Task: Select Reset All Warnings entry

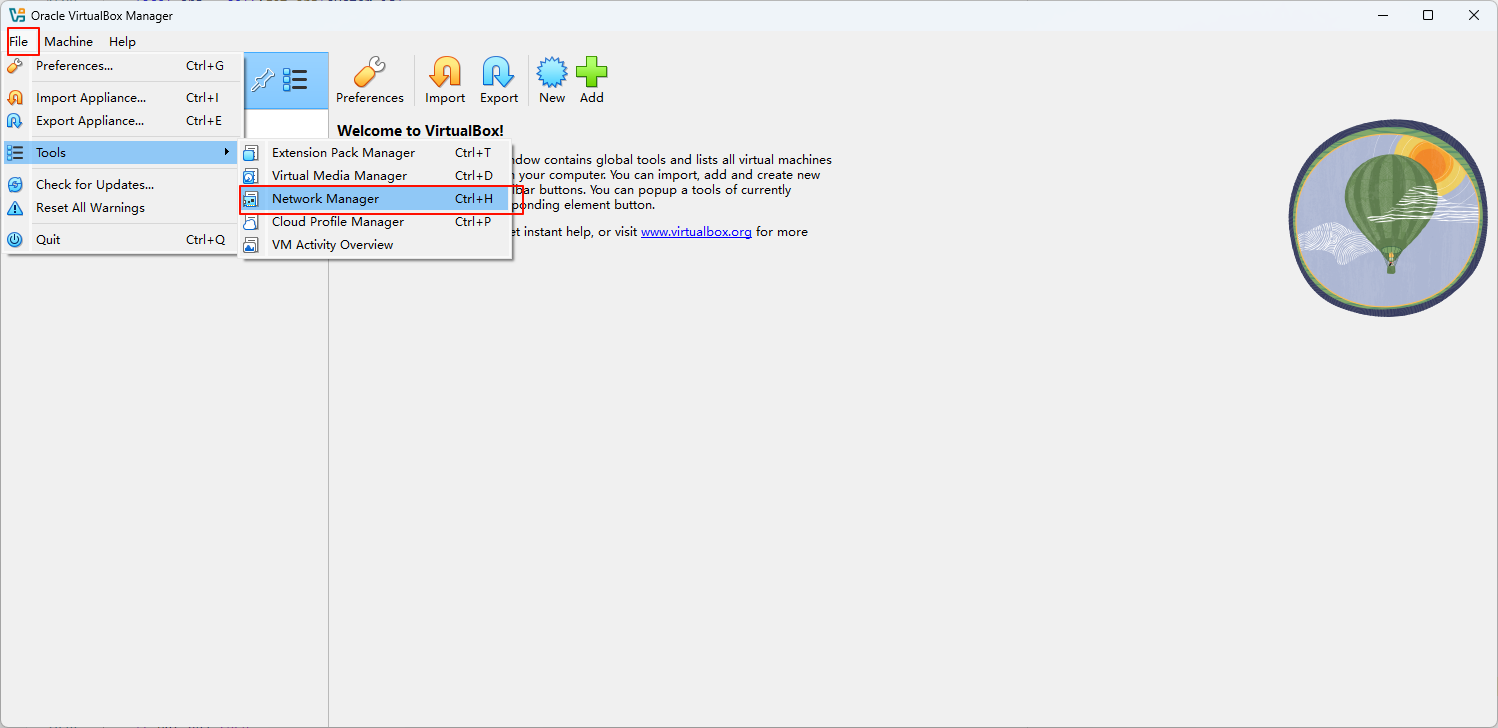Action: click(123, 208)
